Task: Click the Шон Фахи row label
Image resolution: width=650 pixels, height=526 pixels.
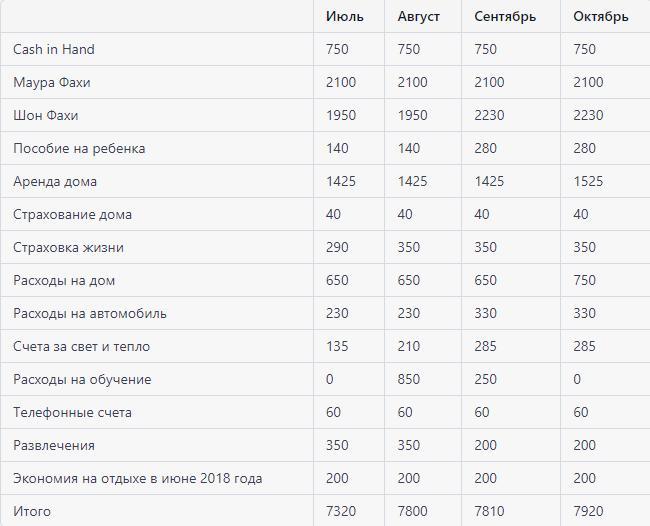Action: (x=46, y=115)
